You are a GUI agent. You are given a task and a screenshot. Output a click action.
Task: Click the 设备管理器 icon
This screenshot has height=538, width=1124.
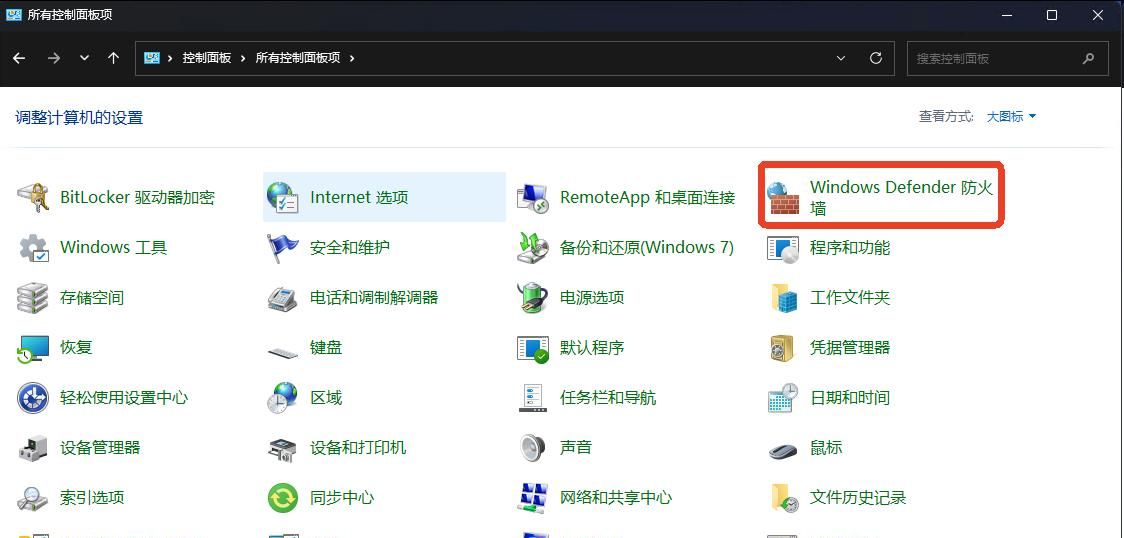click(33, 448)
